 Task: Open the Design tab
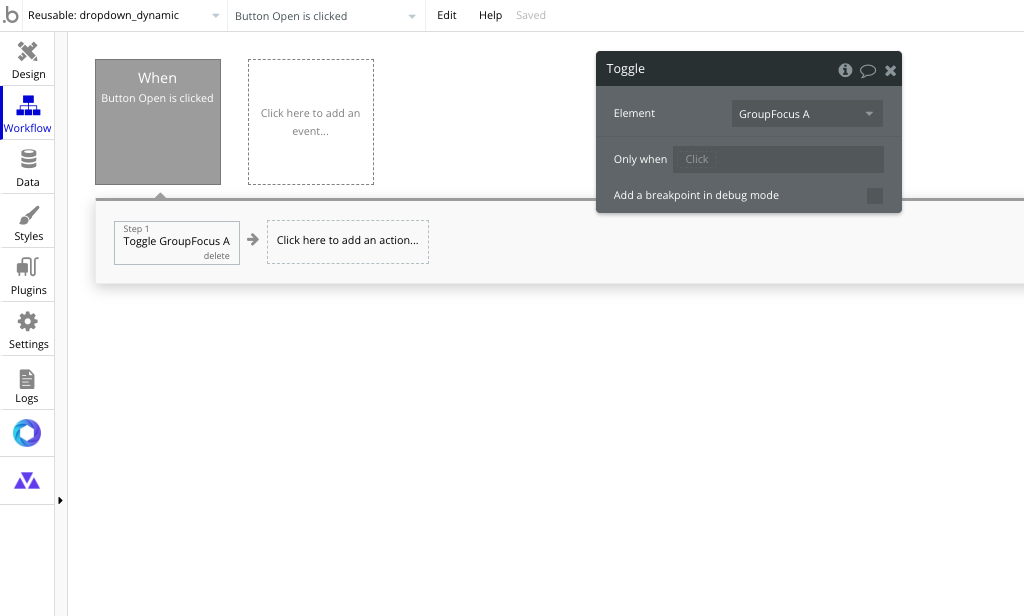[x=27, y=61]
